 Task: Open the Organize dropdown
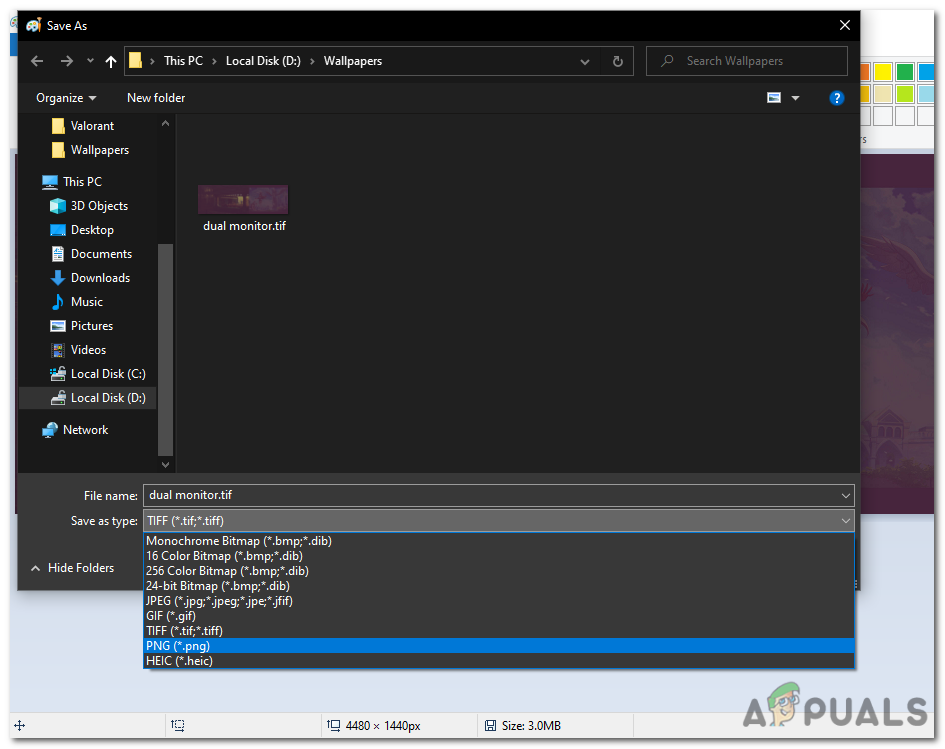coord(65,97)
